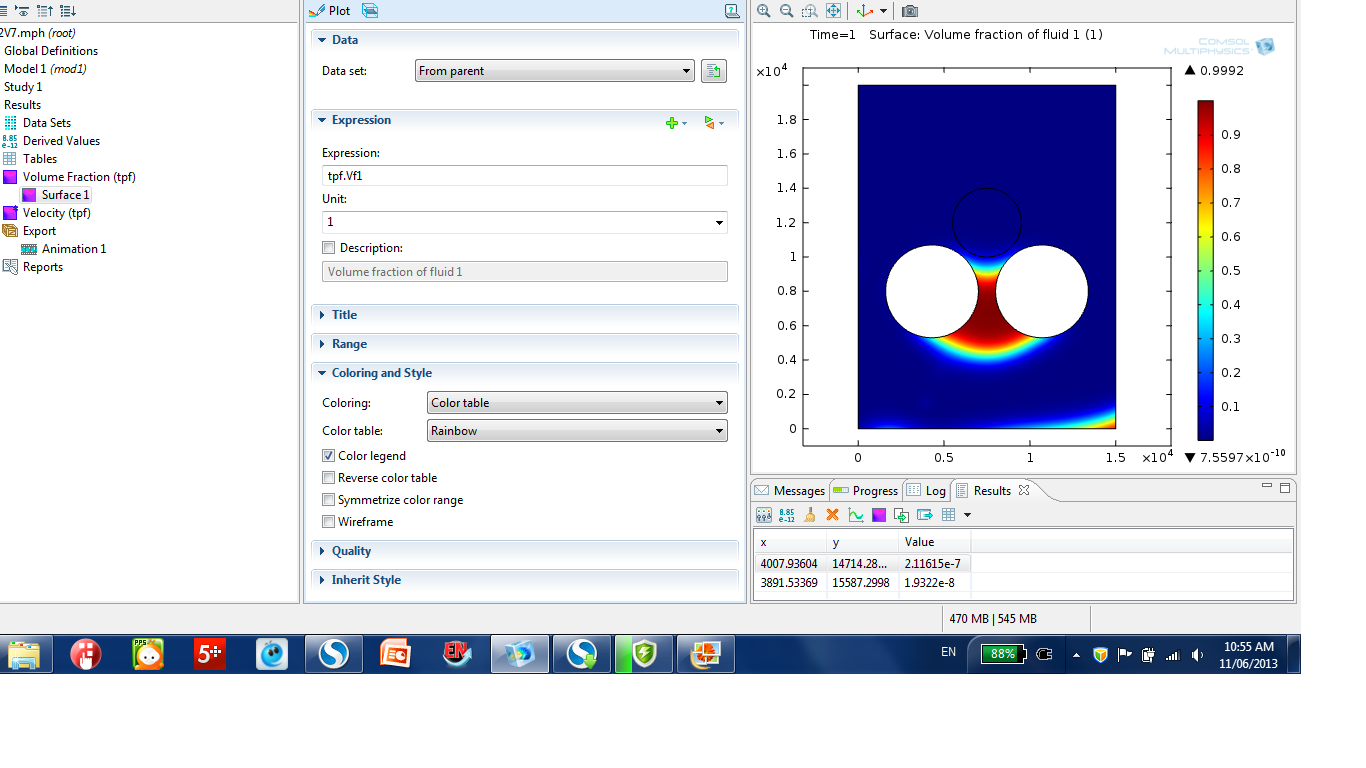The image size is (1366, 768).
Task: Click the green plus icon in Expression section
Action: click(x=673, y=122)
